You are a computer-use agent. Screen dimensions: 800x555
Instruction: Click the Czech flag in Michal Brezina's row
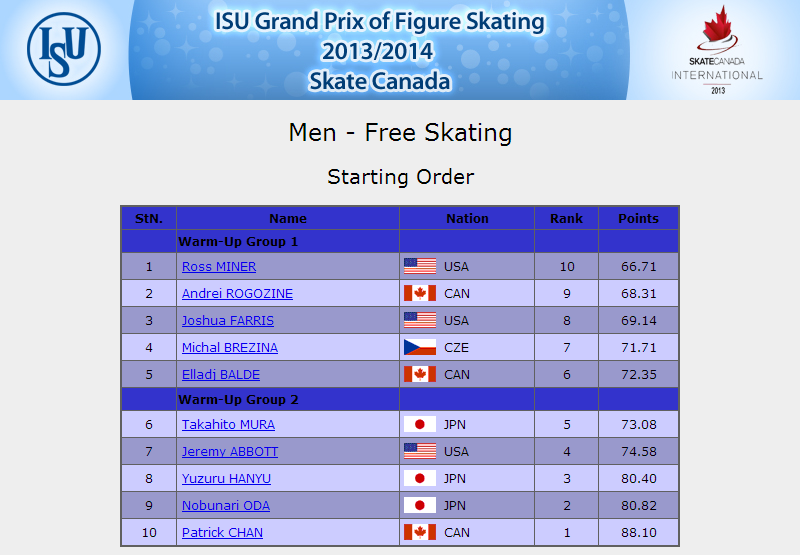click(420, 347)
